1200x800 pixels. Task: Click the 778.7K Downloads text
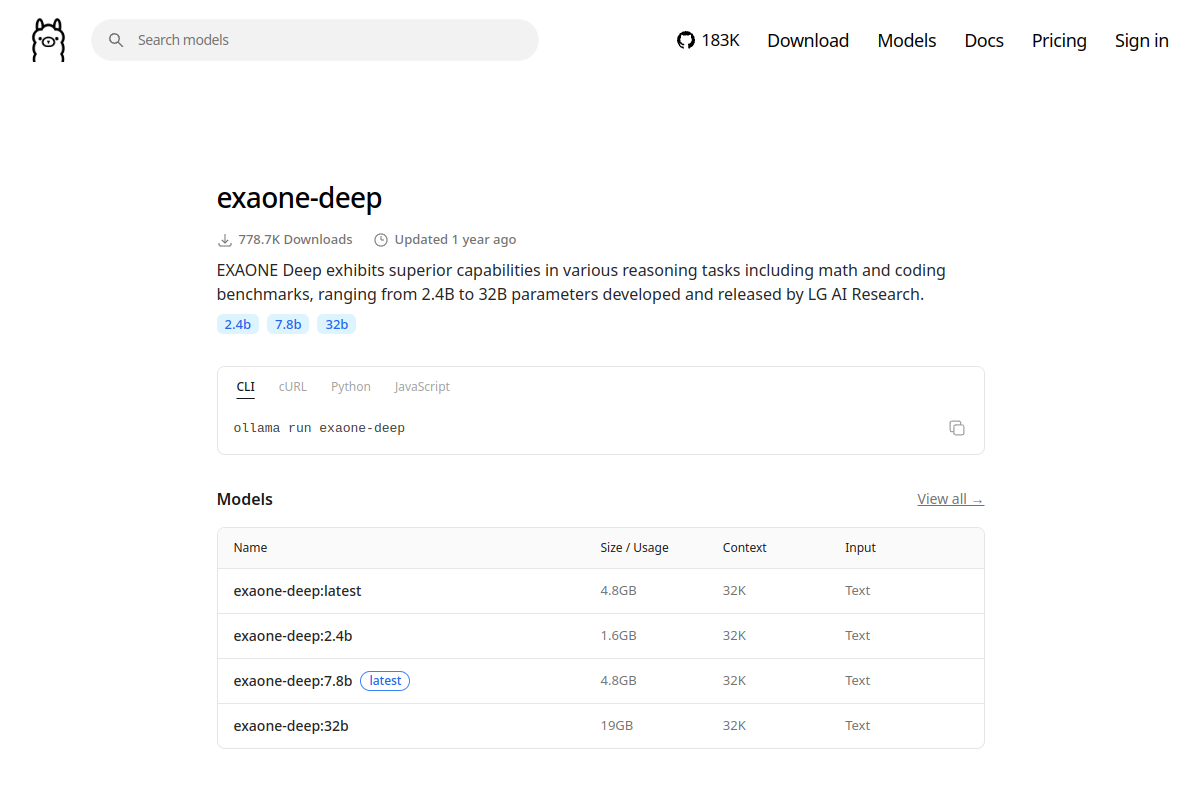point(295,240)
